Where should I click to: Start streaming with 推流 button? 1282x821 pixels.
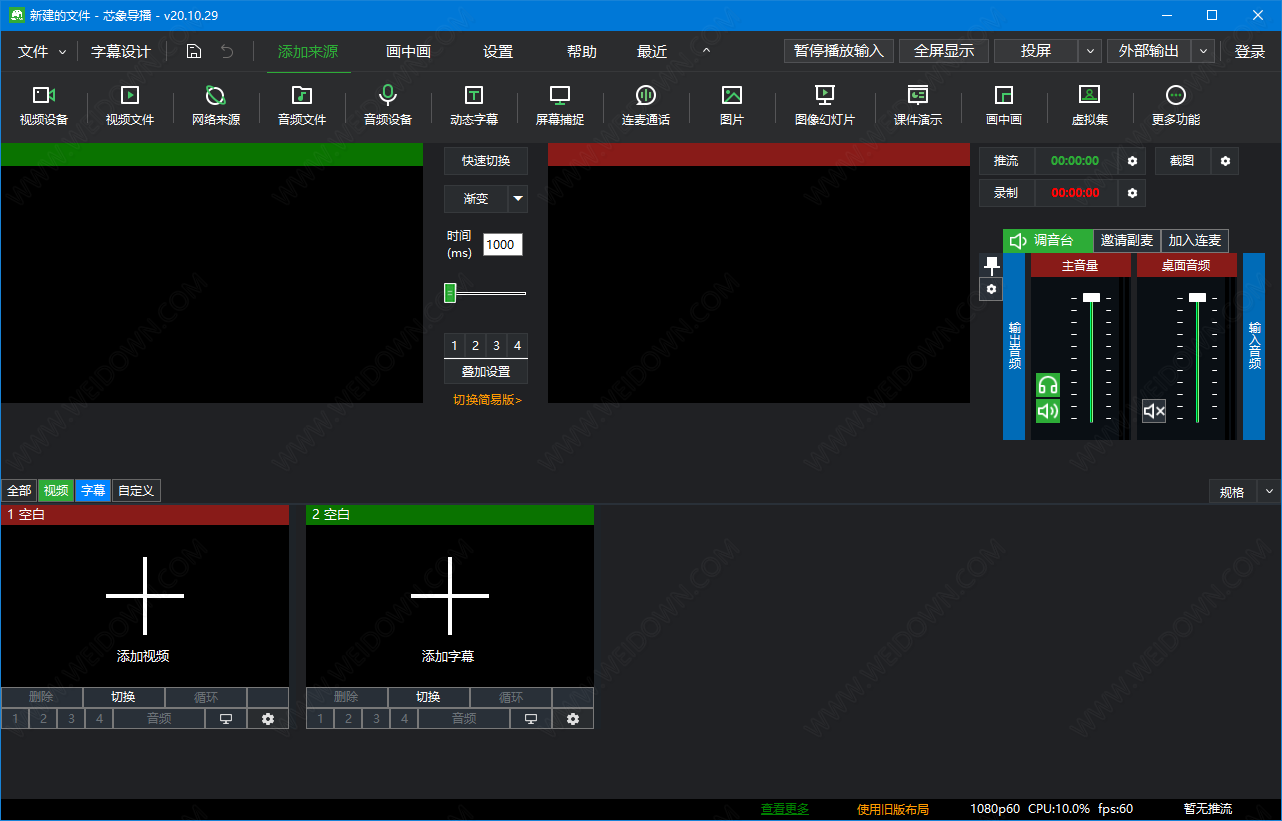[x=1006, y=161]
